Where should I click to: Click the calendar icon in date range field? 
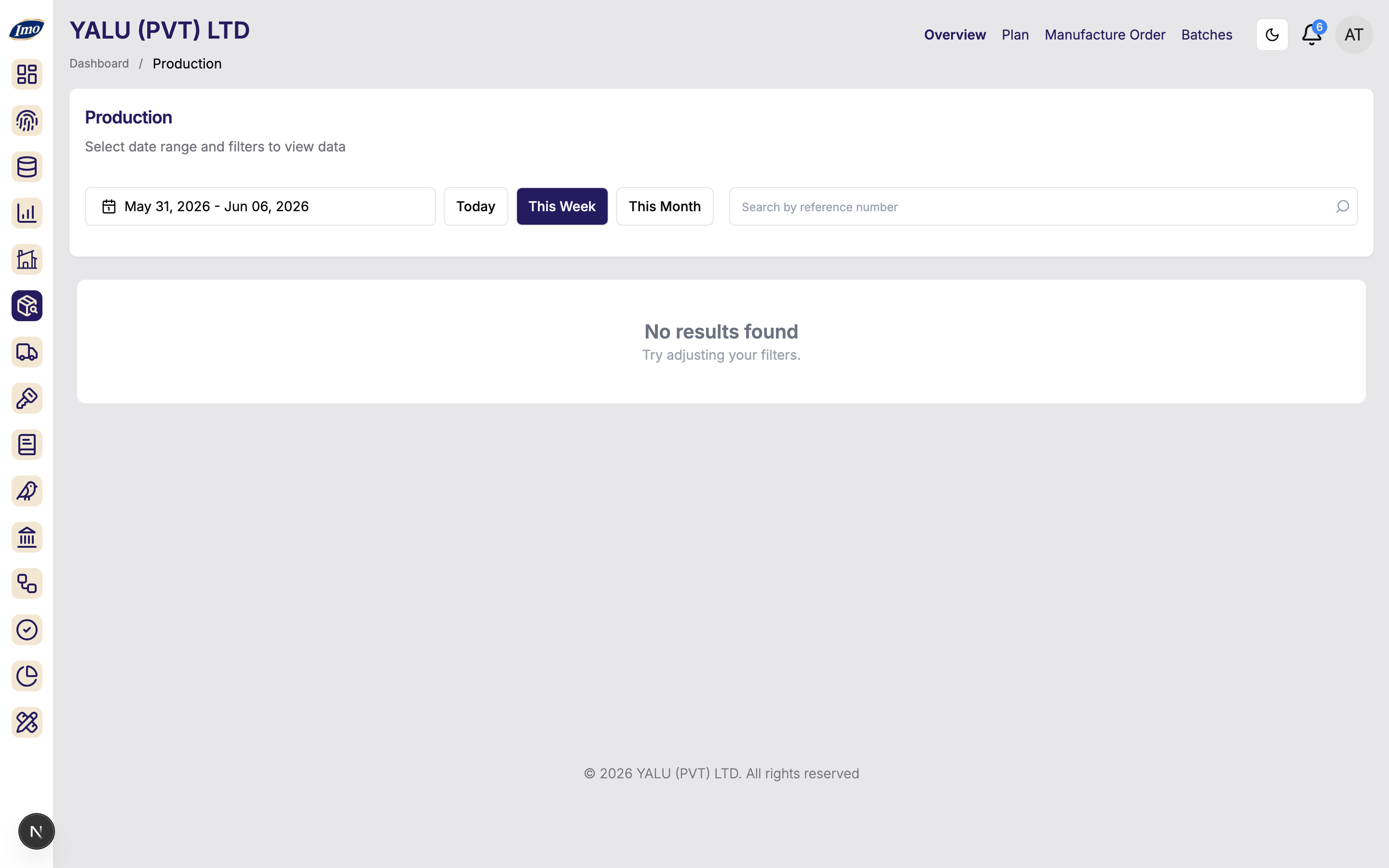(109, 207)
